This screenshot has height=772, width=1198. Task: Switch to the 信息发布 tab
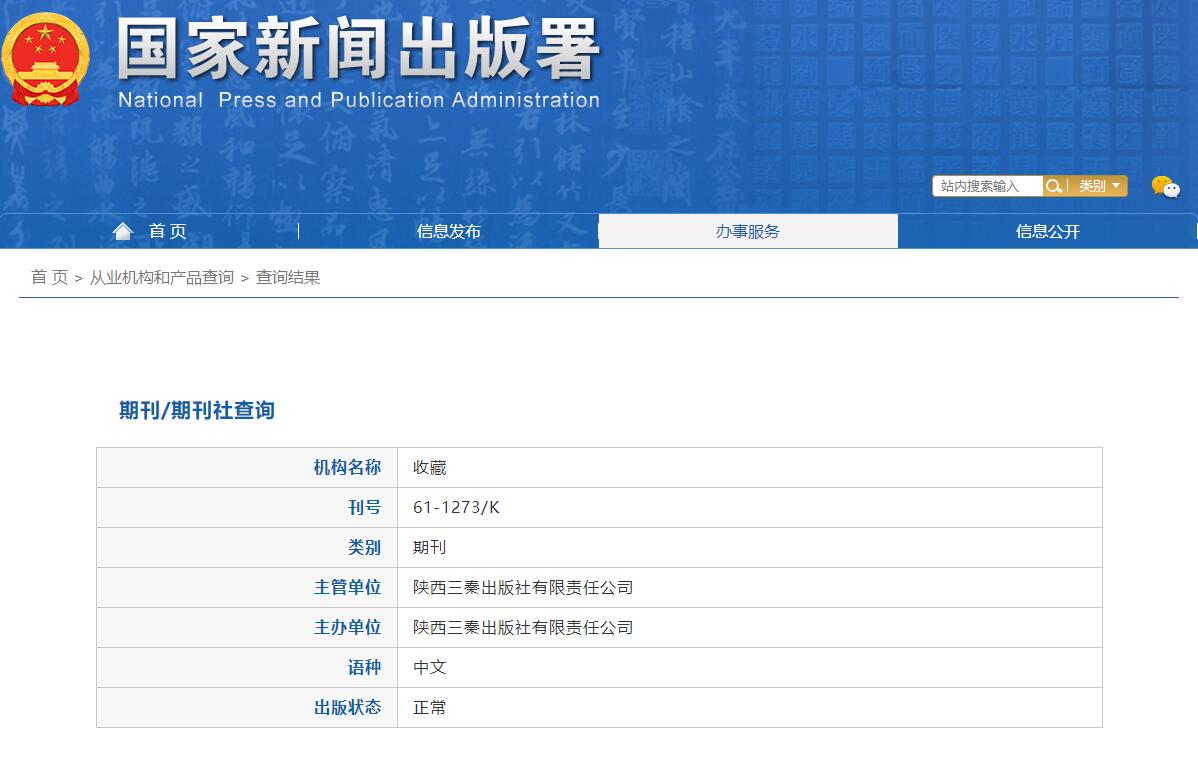(448, 230)
